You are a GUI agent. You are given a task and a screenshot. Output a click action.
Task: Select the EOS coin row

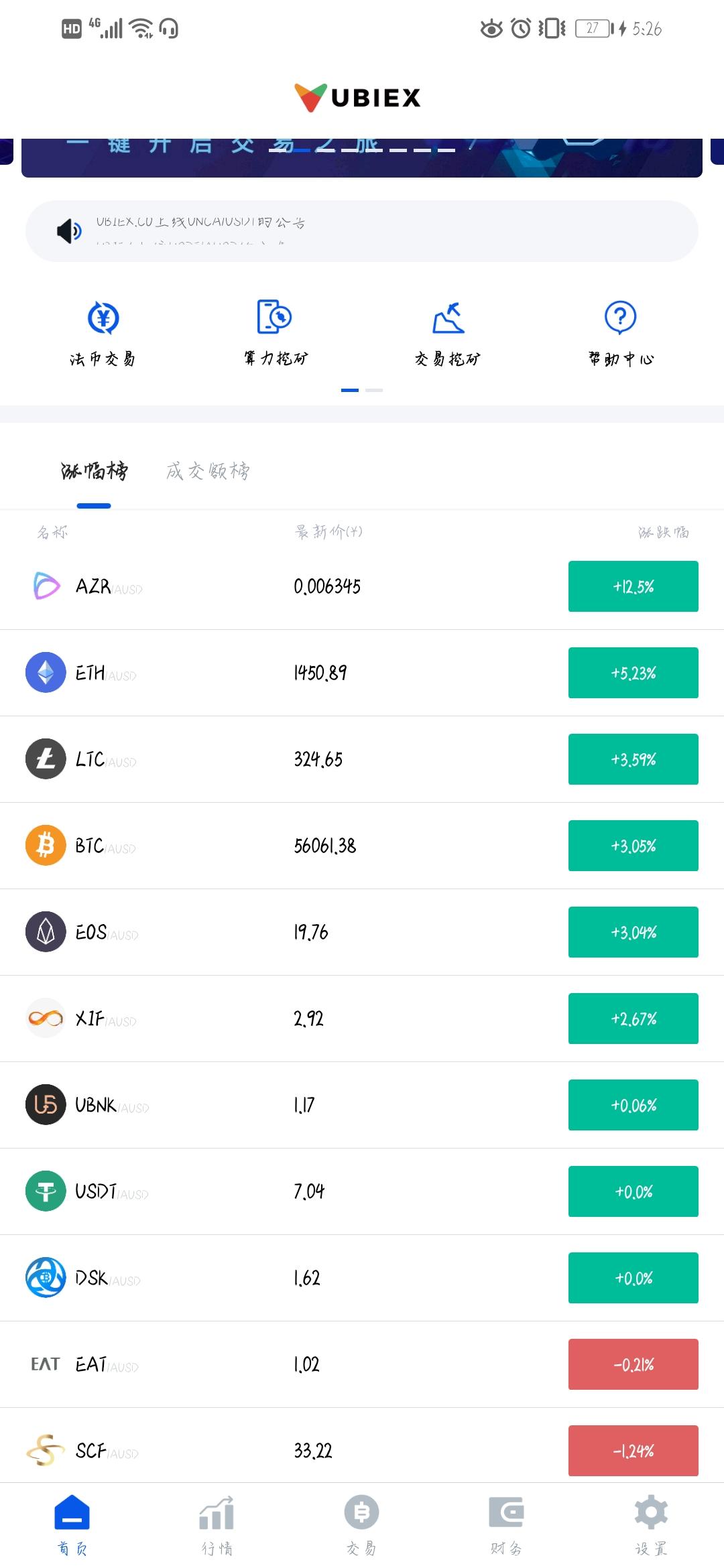tap(362, 932)
